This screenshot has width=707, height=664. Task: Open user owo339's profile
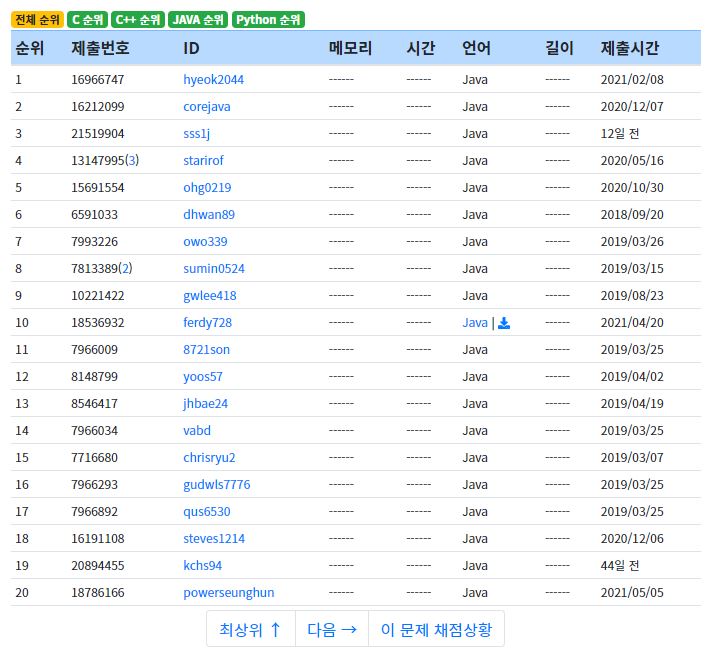205,242
